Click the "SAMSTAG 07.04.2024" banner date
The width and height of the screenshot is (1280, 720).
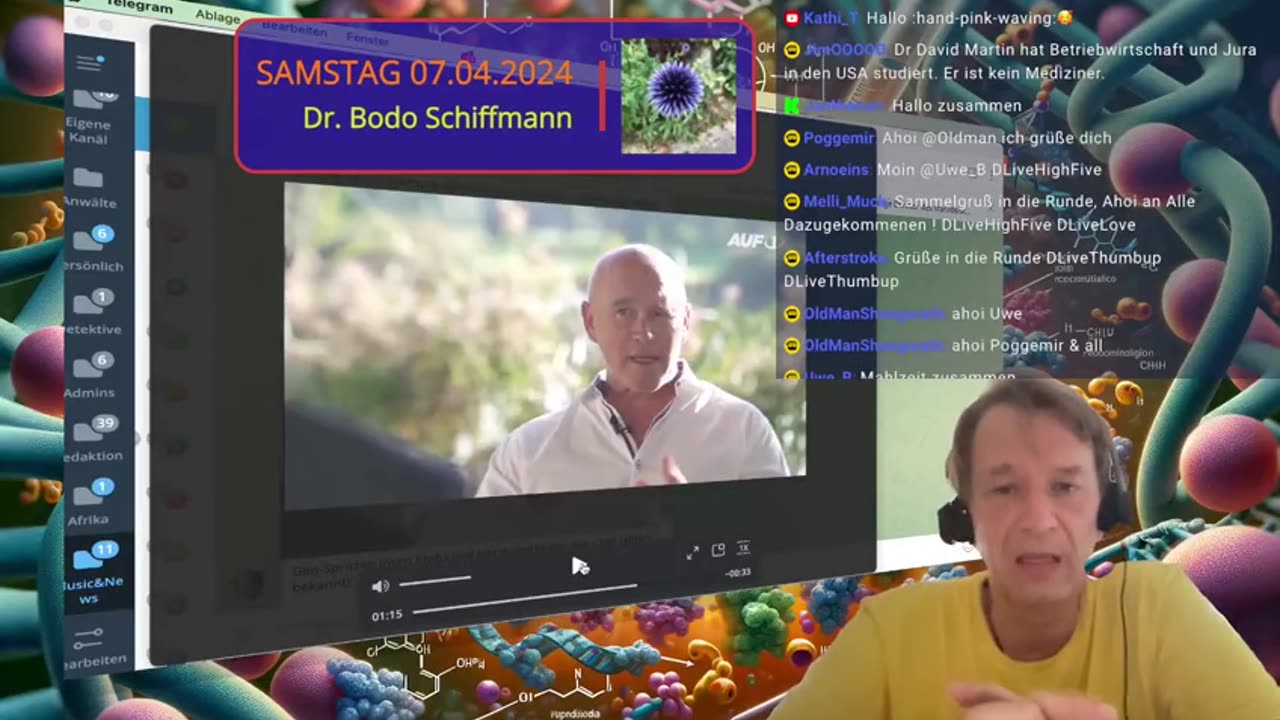click(x=414, y=73)
